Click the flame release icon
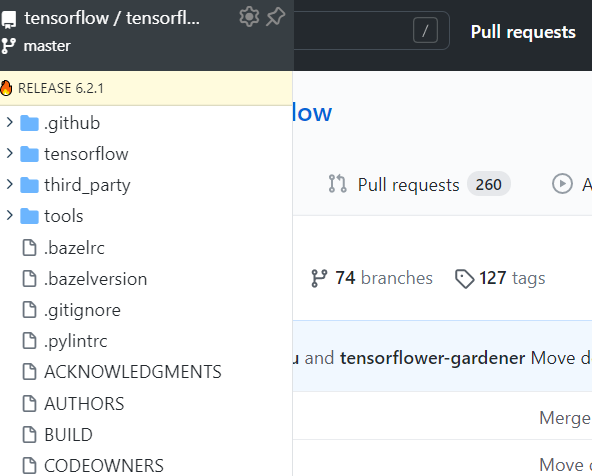 (6, 88)
